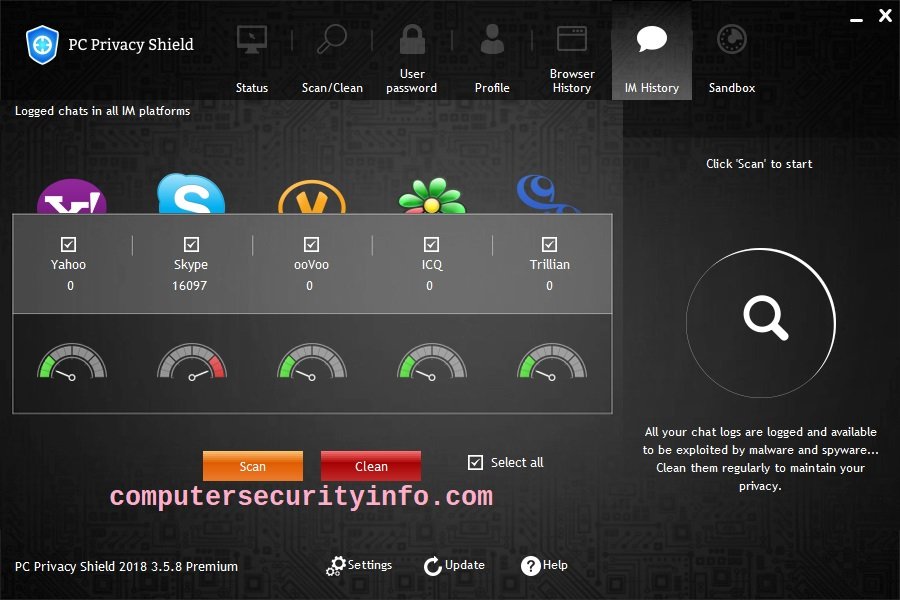Click the Trillian label text

[549, 265]
